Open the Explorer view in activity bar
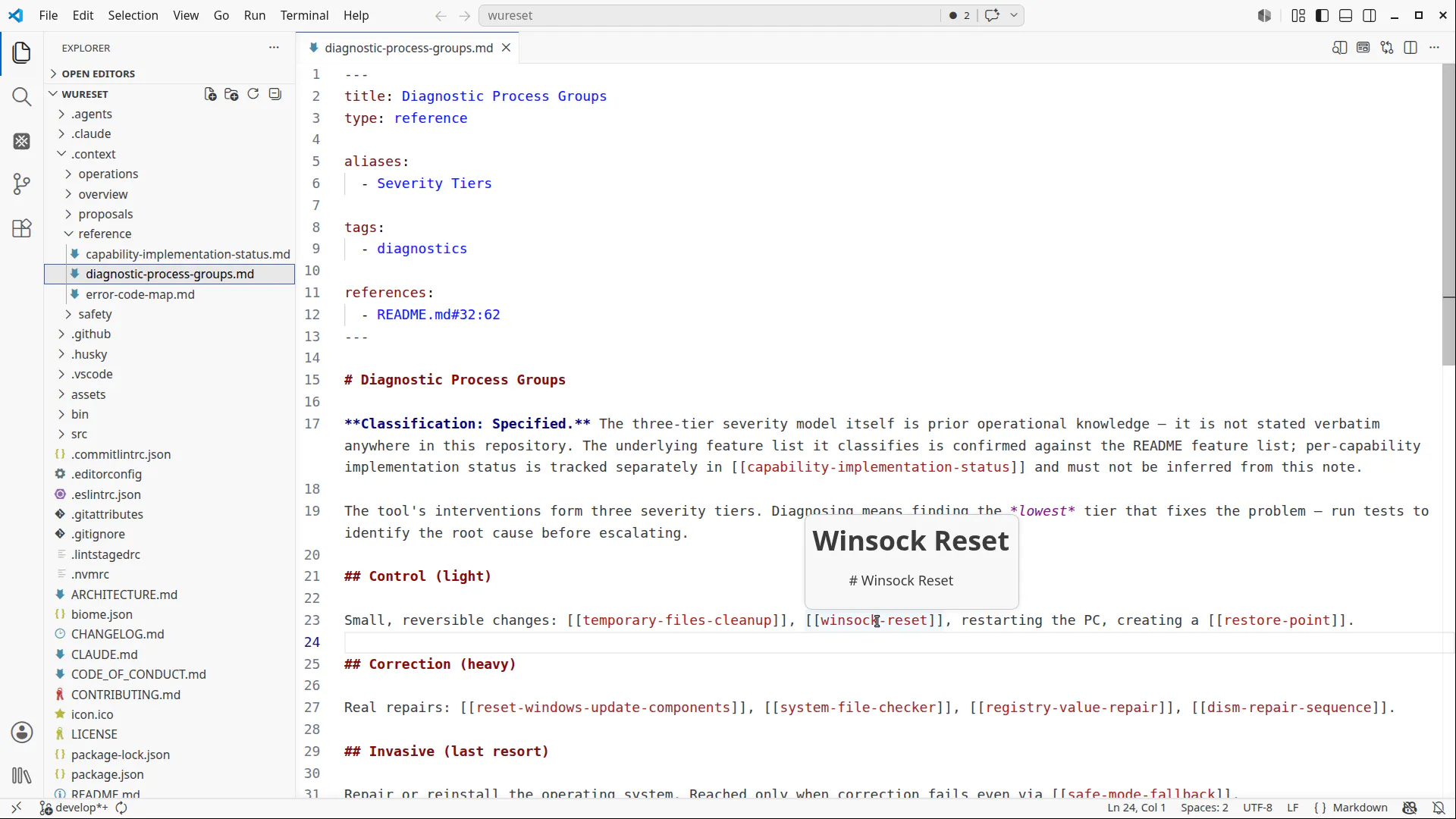This screenshot has width=1456, height=819. 21,52
